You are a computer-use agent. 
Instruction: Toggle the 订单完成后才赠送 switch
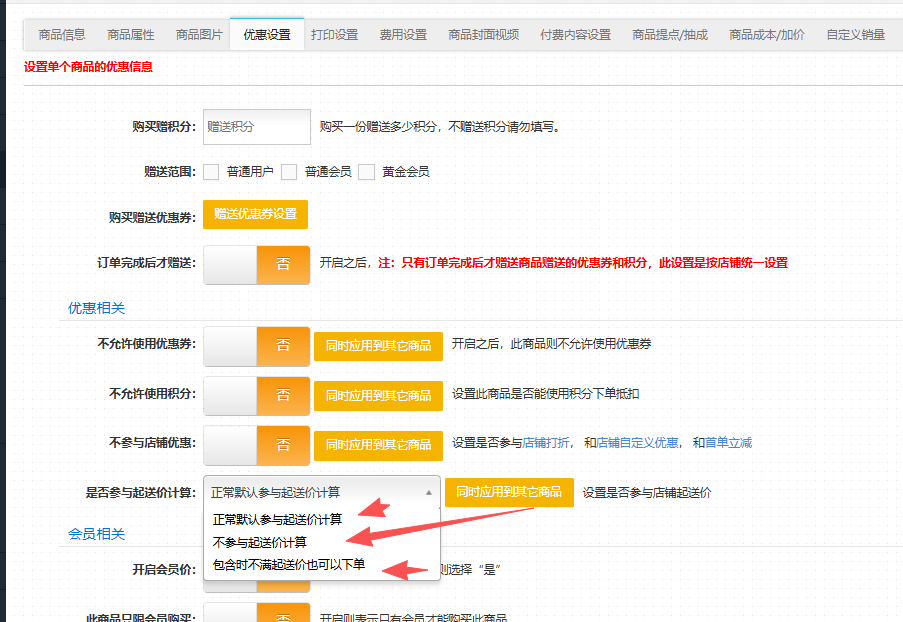[256, 264]
